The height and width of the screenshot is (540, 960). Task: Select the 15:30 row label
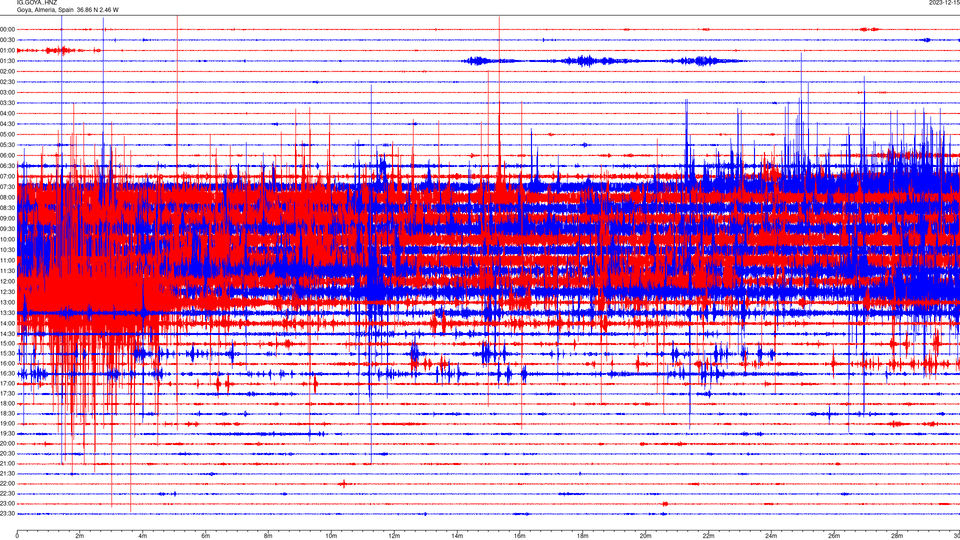[8, 354]
